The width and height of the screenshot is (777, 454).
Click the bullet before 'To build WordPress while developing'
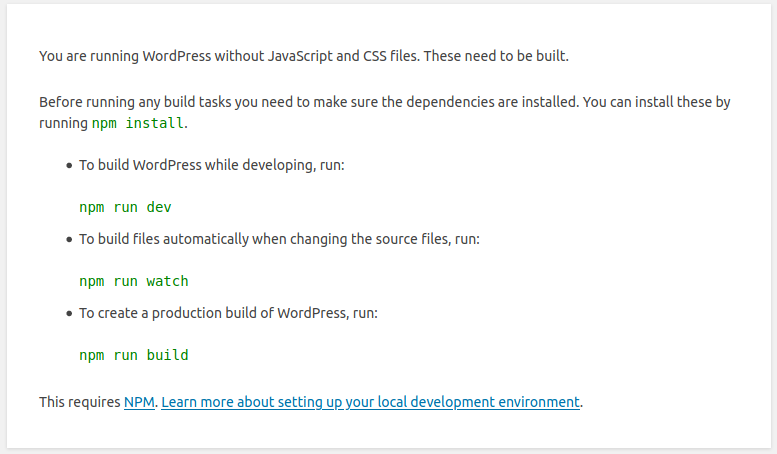pos(69,166)
